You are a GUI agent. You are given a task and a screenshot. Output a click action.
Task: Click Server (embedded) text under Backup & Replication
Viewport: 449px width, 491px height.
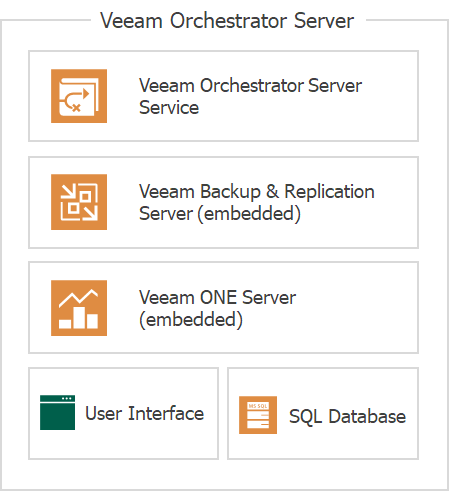pyautogui.click(x=220, y=213)
